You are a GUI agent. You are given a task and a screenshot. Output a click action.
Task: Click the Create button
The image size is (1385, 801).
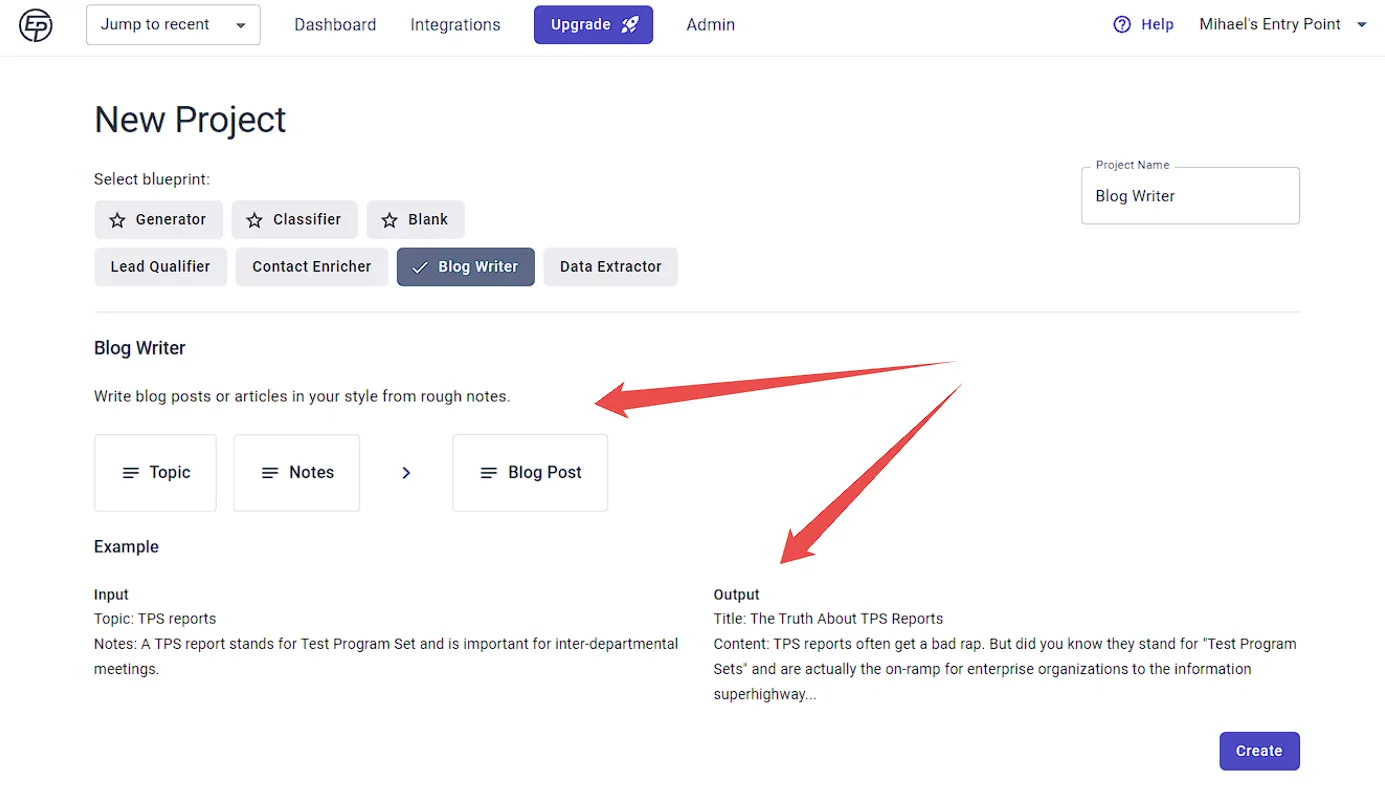tap(1259, 751)
